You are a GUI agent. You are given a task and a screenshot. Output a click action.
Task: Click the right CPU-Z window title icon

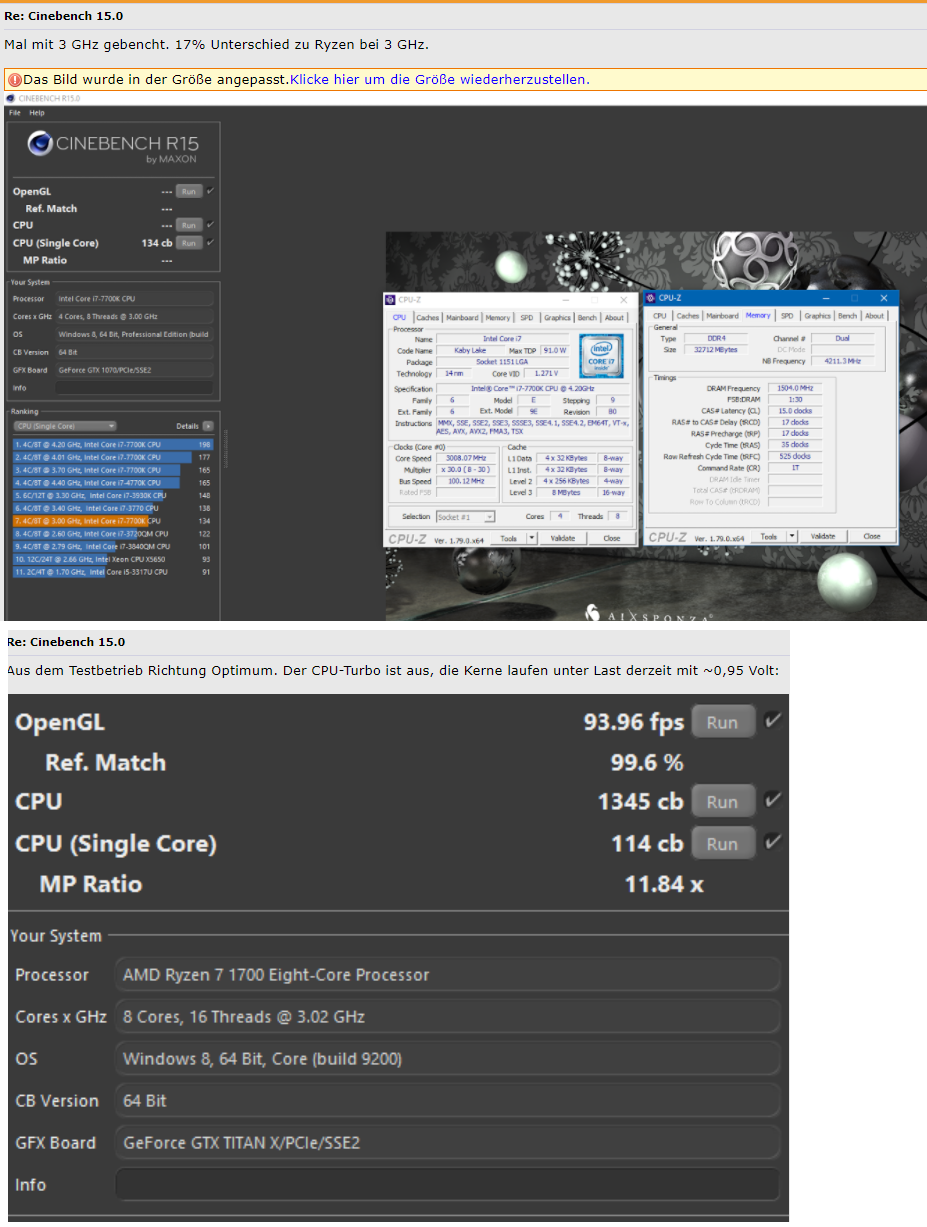coord(651,298)
